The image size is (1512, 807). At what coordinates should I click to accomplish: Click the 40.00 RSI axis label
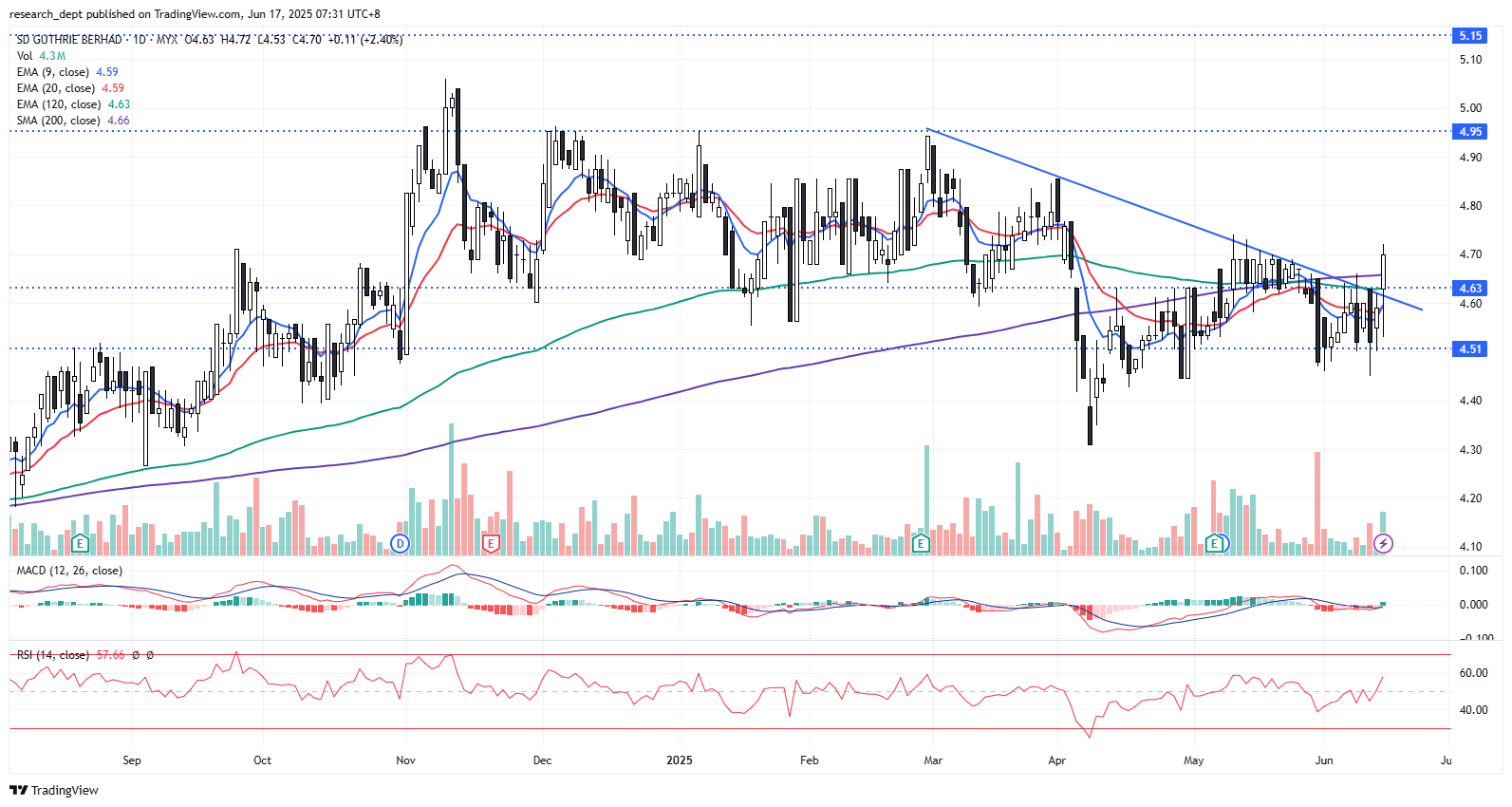point(1473,710)
